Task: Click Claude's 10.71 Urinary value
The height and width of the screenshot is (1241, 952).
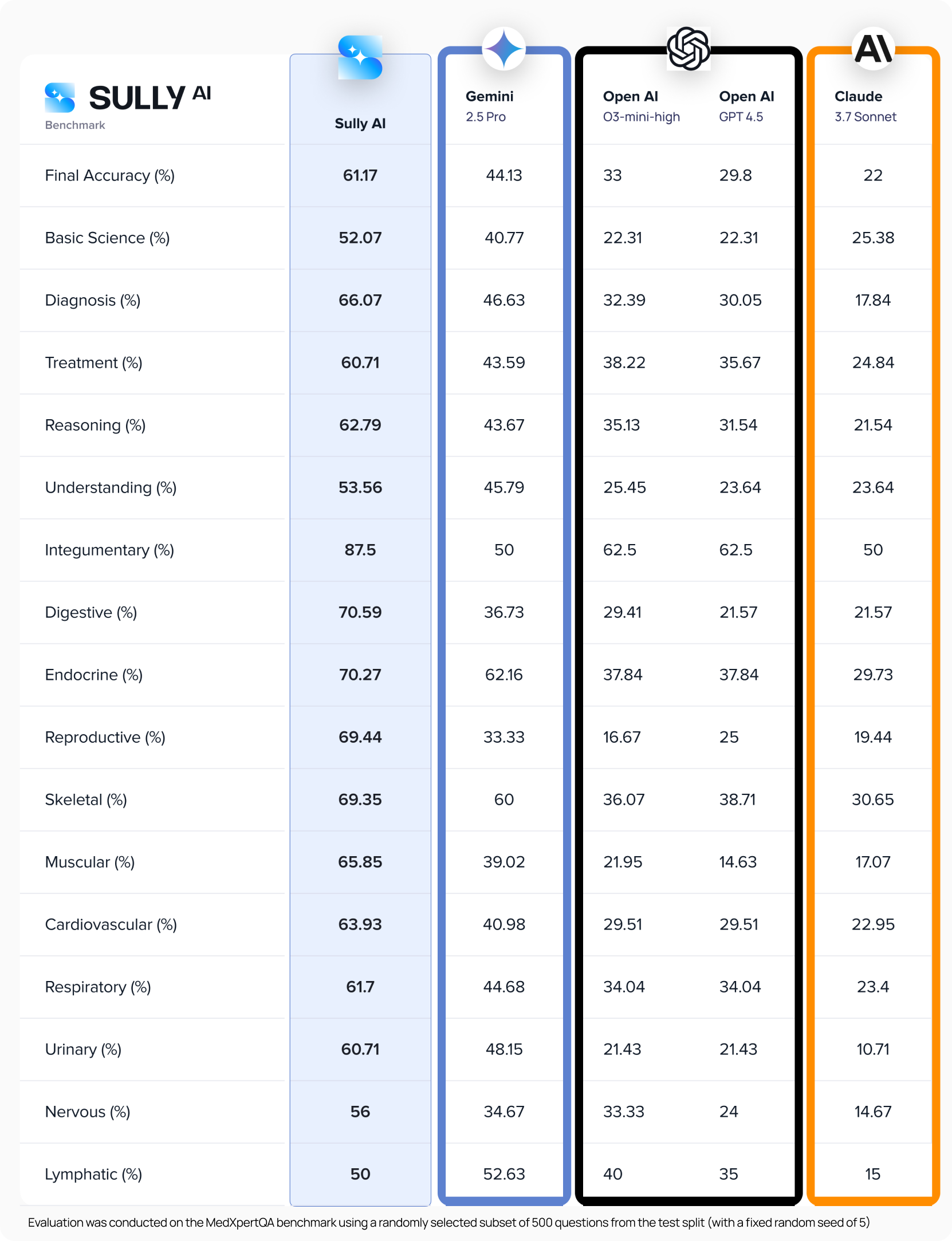Action: coord(872,1049)
